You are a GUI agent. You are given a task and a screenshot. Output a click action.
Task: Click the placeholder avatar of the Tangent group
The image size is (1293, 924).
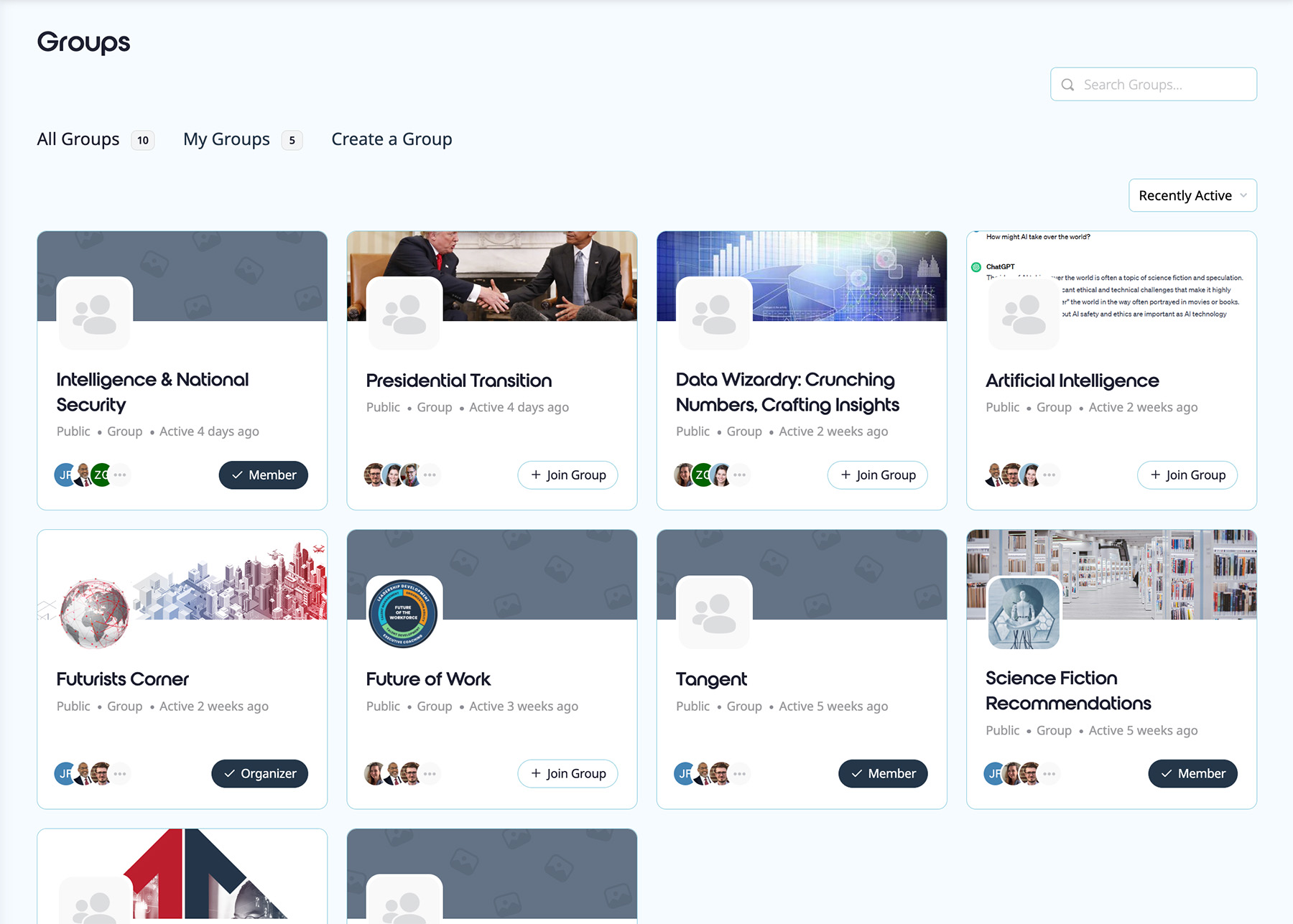(714, 613)
